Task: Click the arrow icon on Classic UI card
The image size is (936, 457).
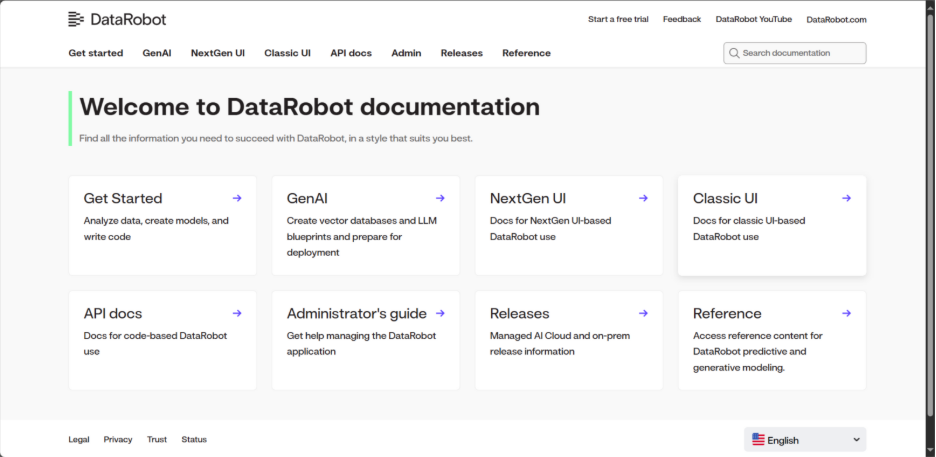Action: (x=846, y=198)
